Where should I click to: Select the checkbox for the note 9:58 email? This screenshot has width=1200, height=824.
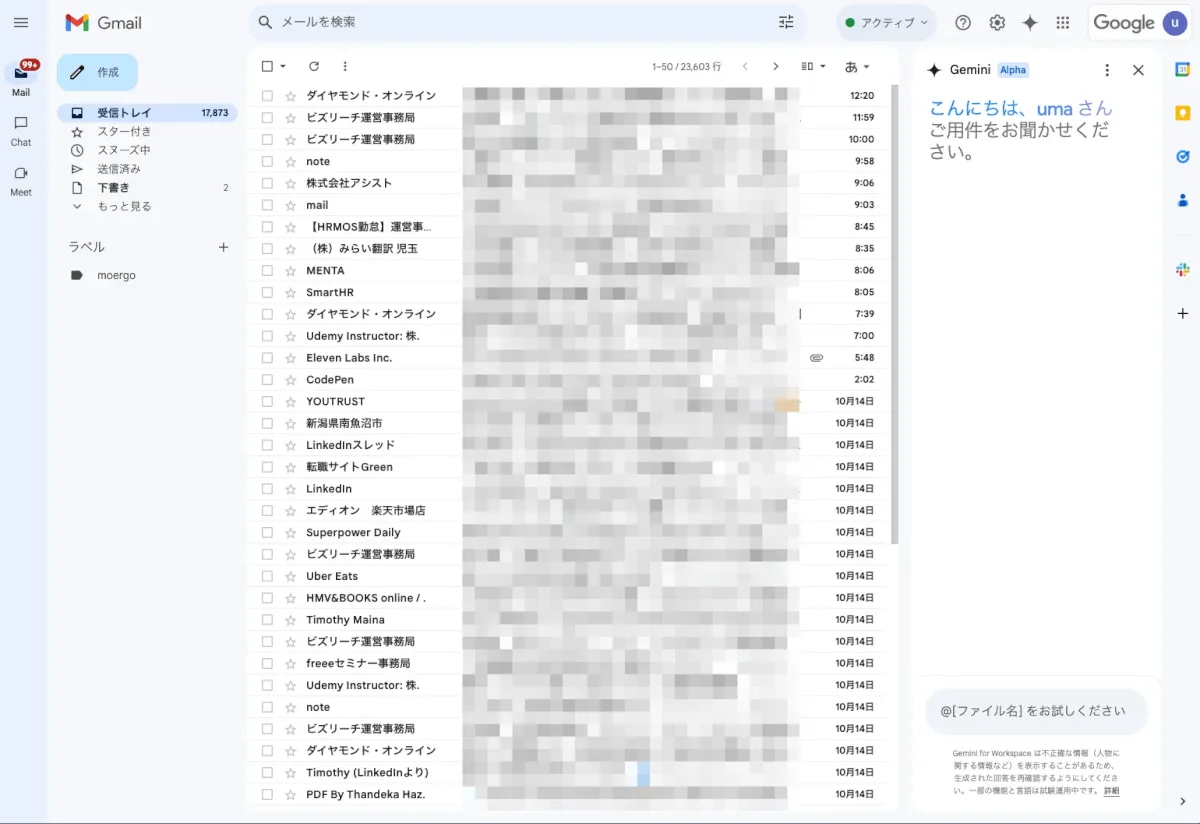tap(267, 161)
